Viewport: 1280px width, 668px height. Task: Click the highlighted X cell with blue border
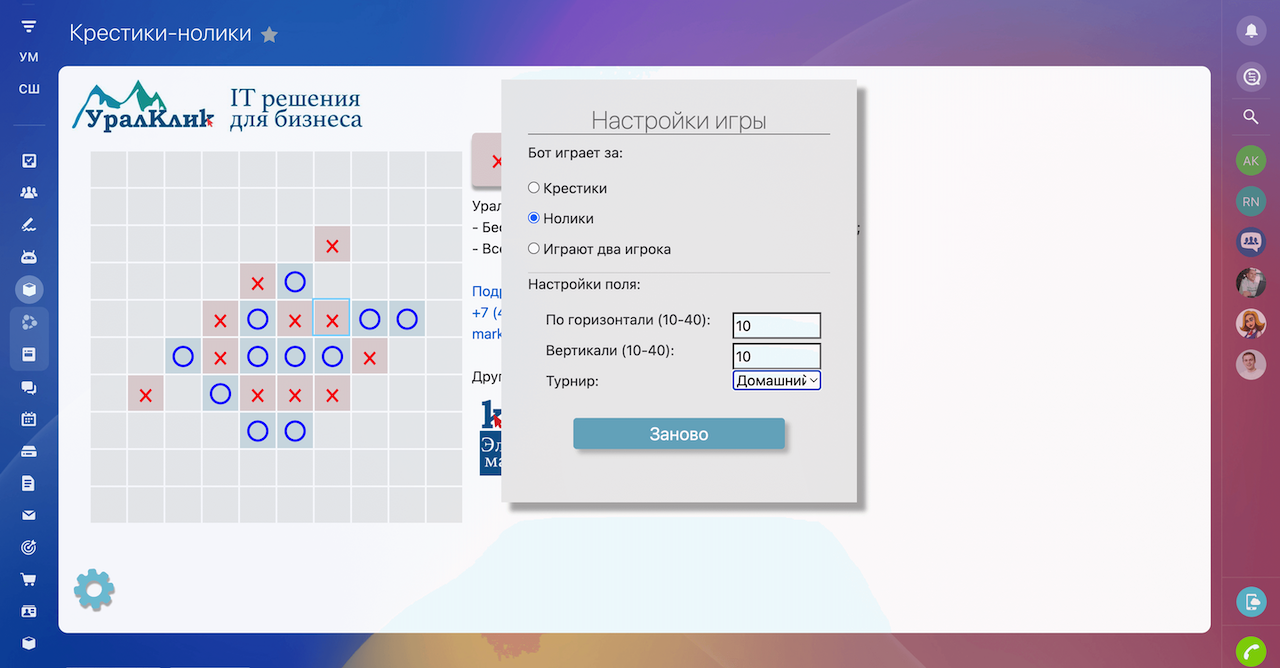pyautogui.click(x=332, y=320)
